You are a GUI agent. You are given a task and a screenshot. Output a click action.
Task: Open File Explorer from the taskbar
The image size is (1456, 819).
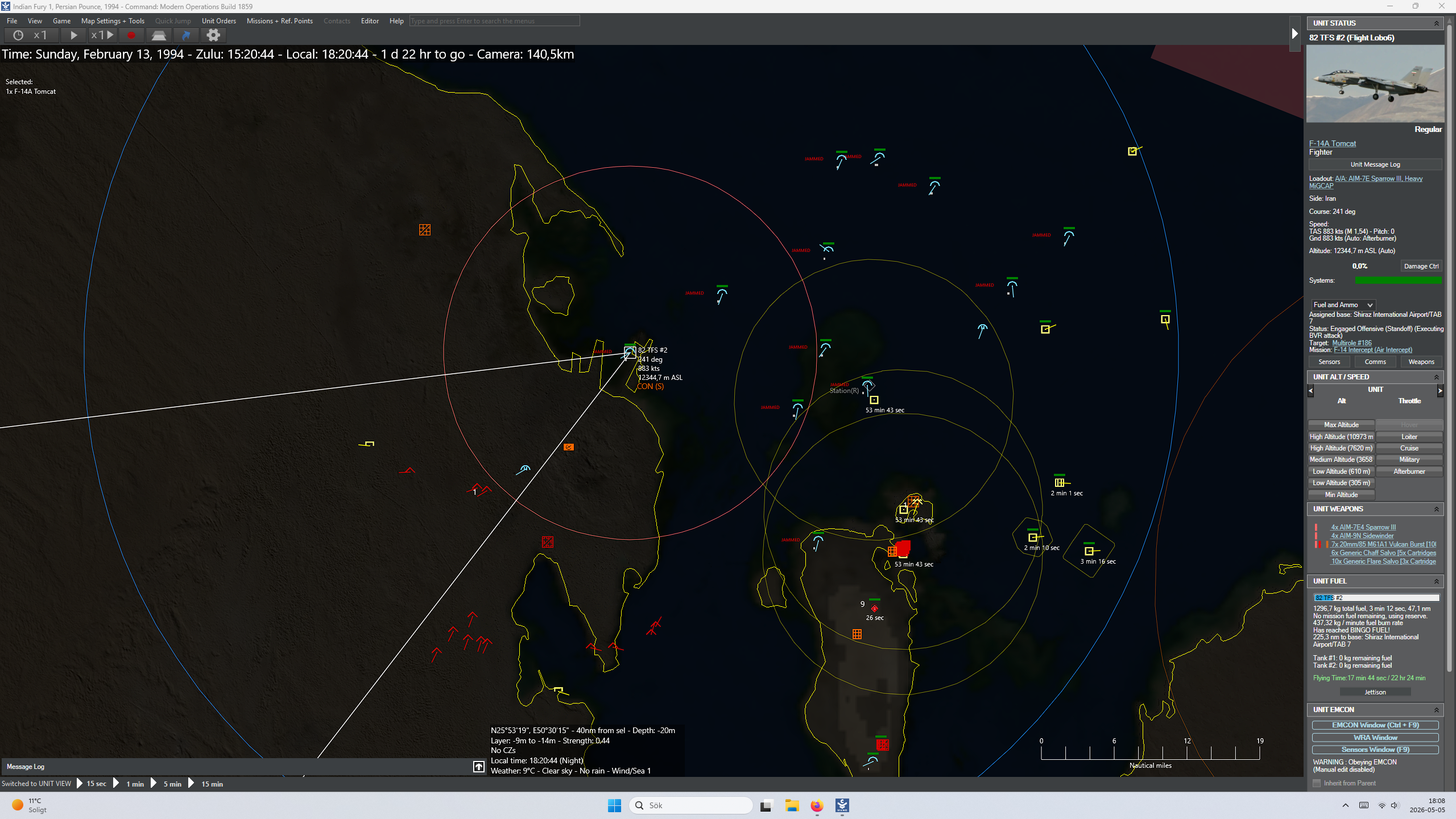click(x=792, y=805)
